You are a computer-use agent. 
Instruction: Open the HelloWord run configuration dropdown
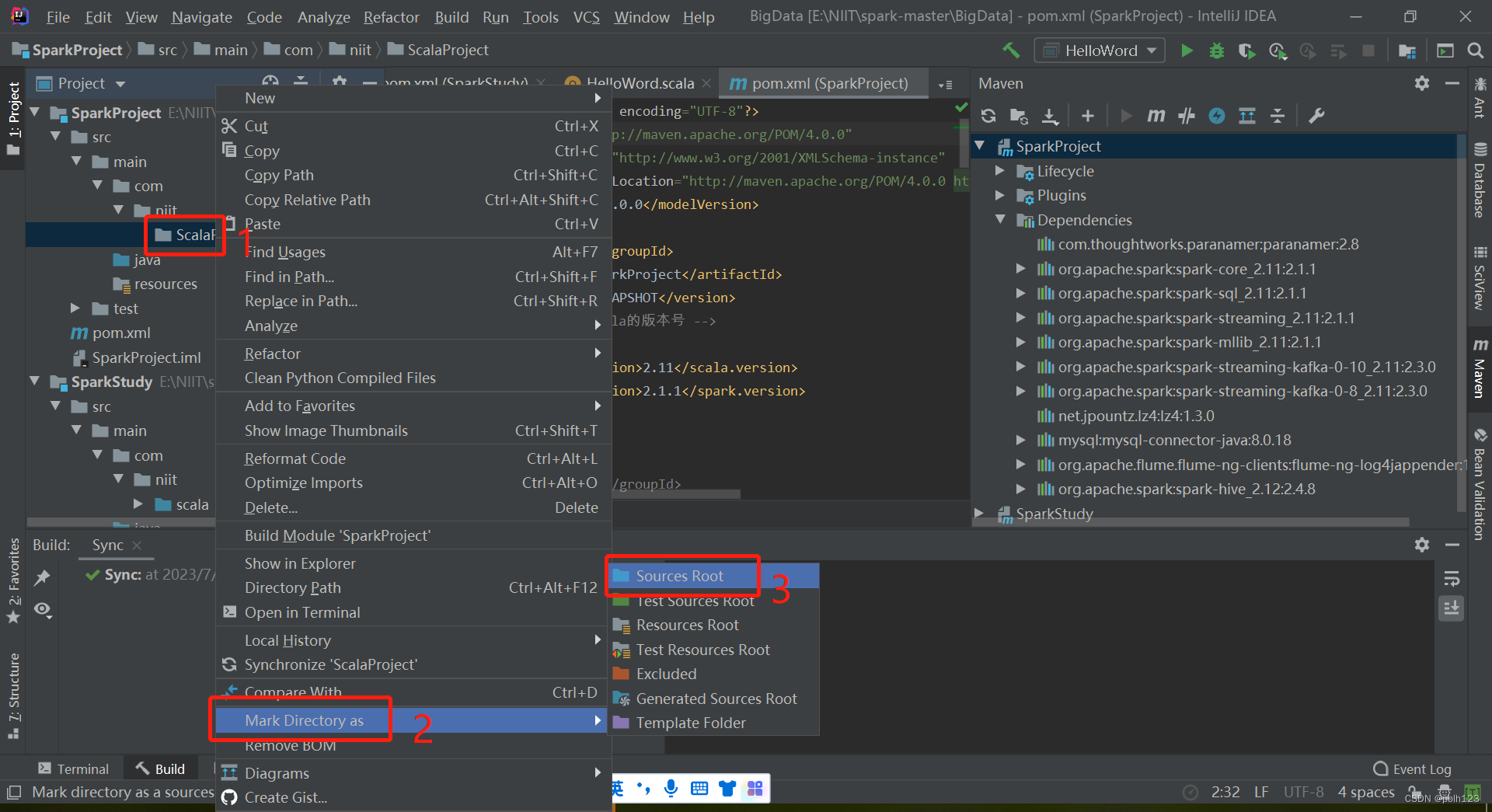click(x=1099, y=51)
